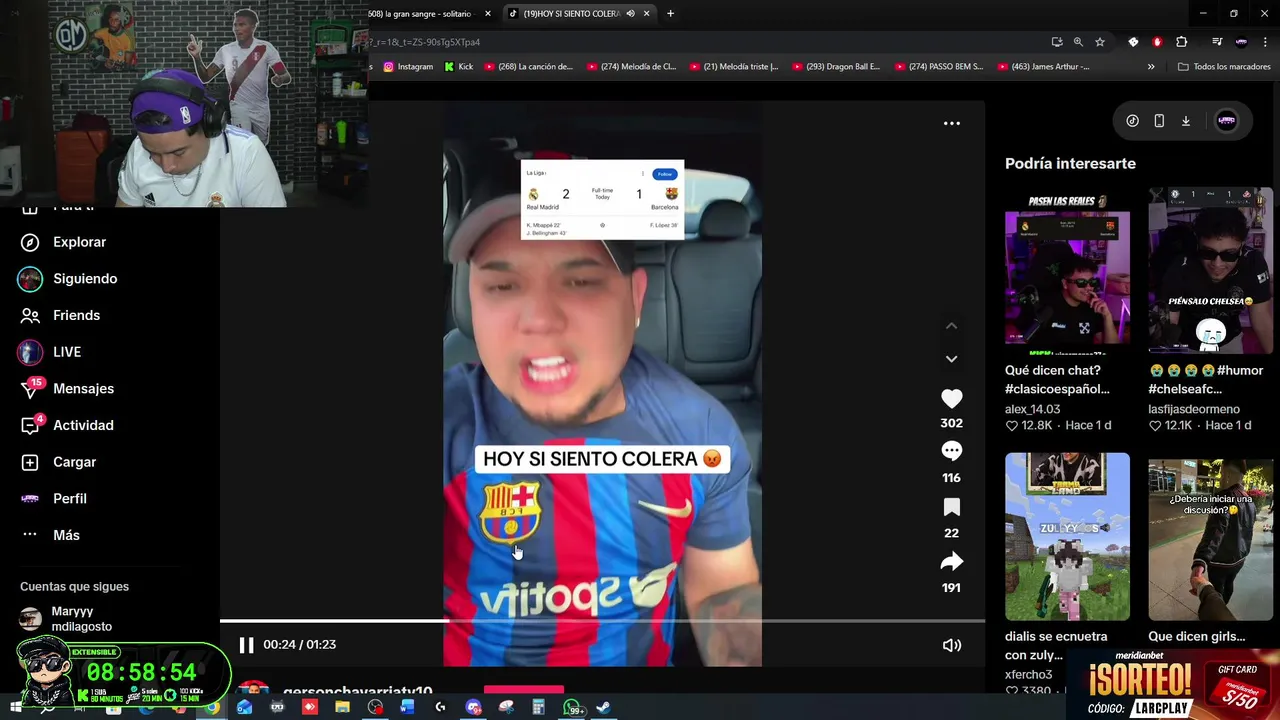Bookmark this page with the star icon

(x=1100, y=42)
